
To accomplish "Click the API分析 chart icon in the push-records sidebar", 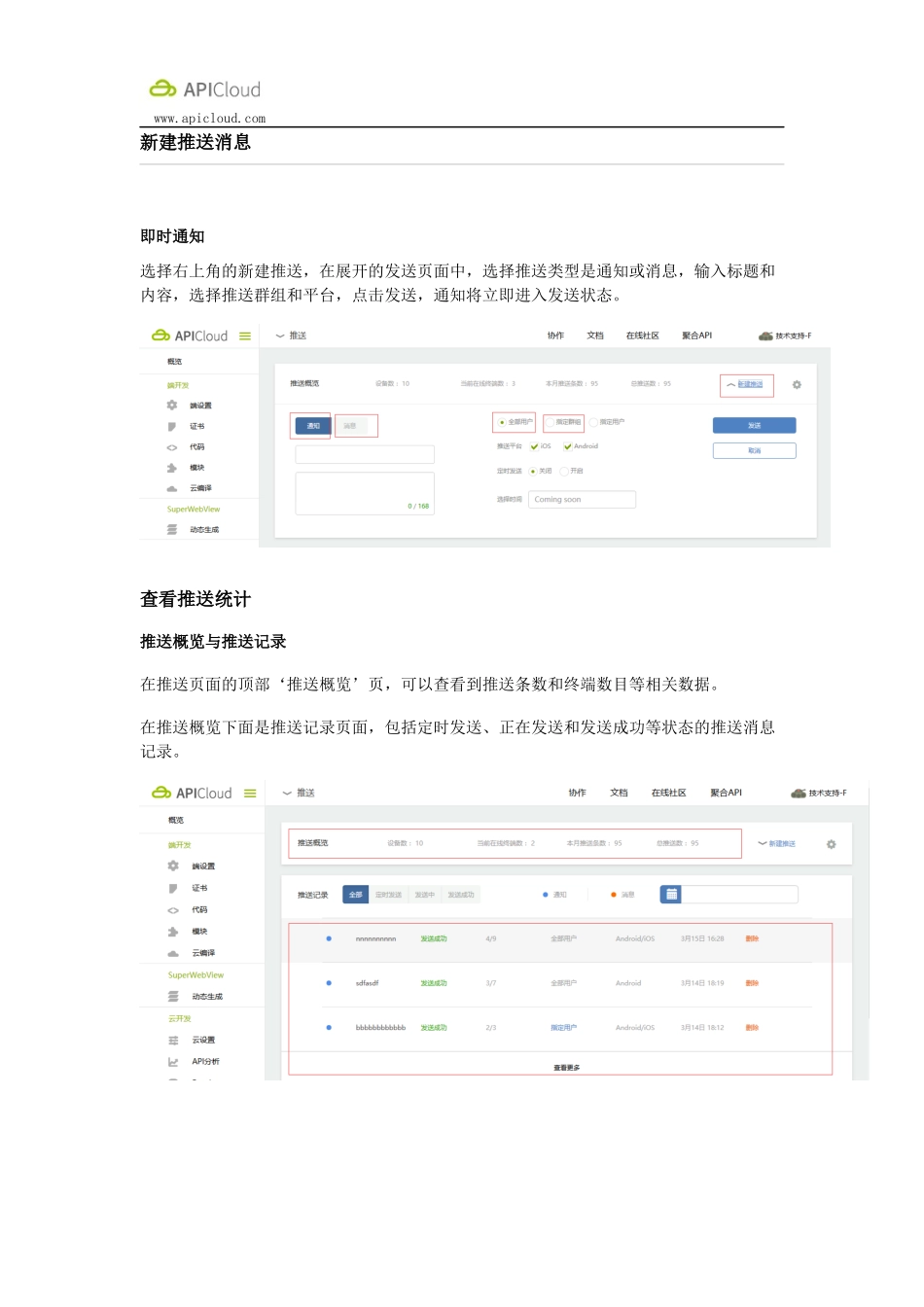I will click(x=173, y=1062).
